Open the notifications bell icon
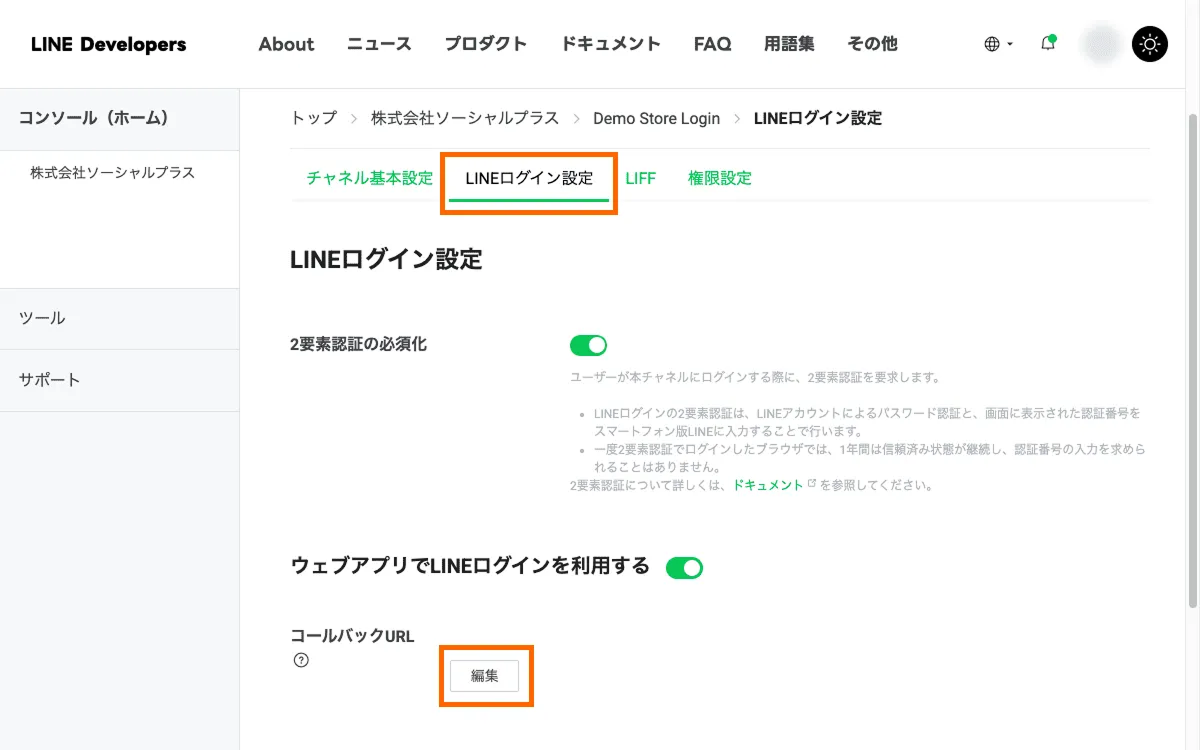 (x=1048, y=43)
